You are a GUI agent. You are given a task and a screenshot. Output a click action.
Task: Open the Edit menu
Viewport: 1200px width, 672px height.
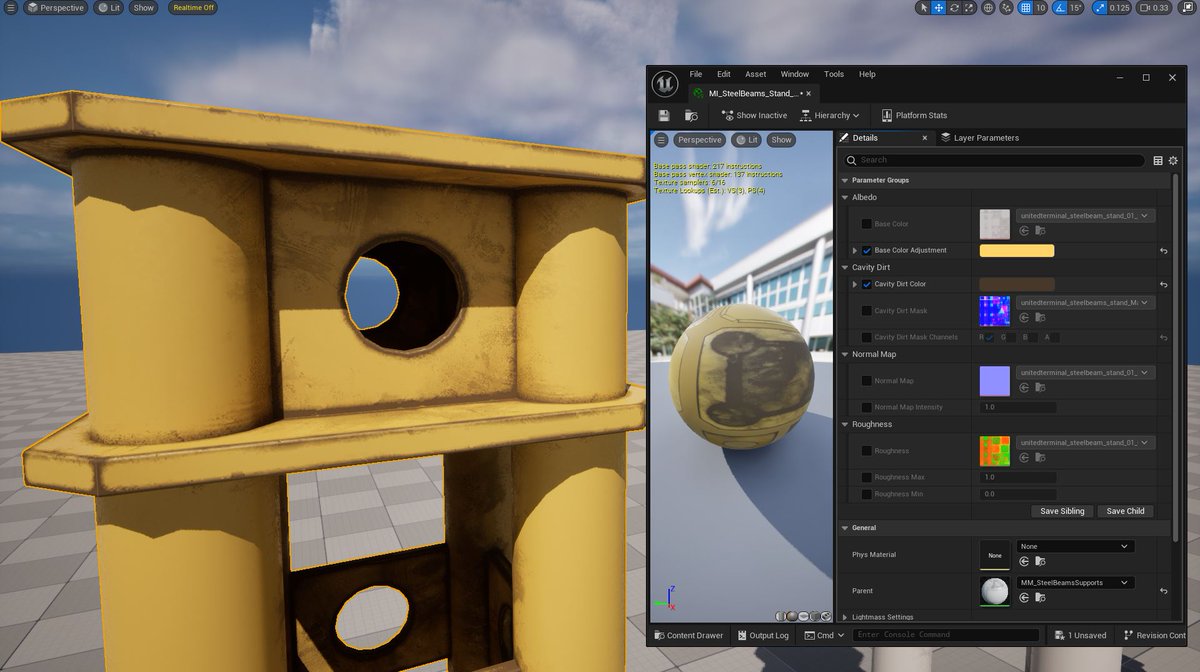tap(723, 74)
